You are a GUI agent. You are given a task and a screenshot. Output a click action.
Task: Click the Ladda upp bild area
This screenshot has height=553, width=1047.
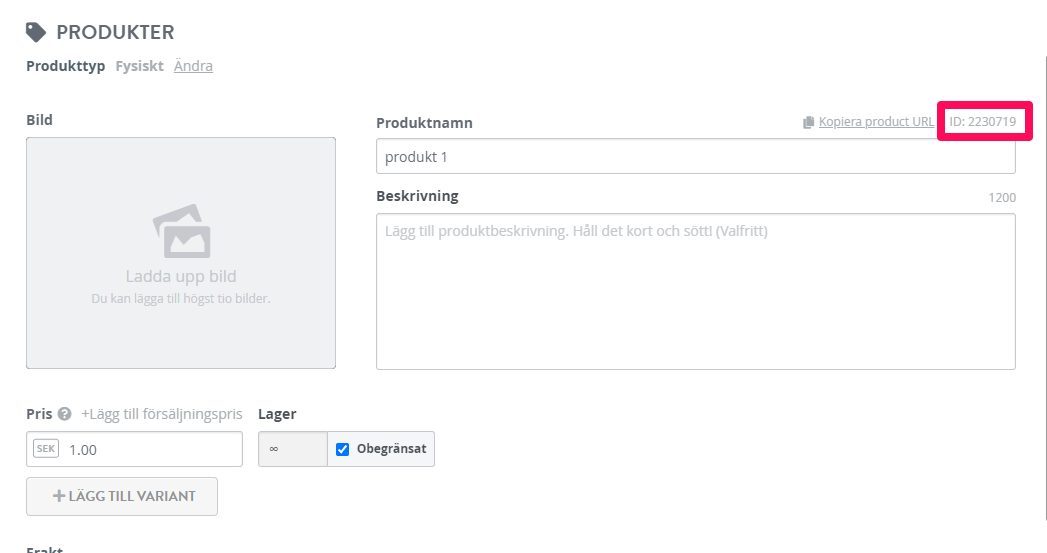(x=181, y=253)
